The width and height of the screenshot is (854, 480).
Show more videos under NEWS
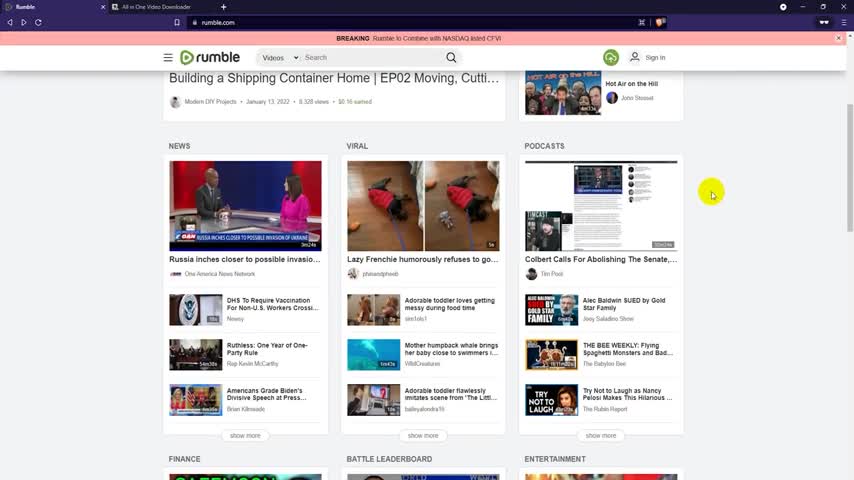click(x=245, y=435)
